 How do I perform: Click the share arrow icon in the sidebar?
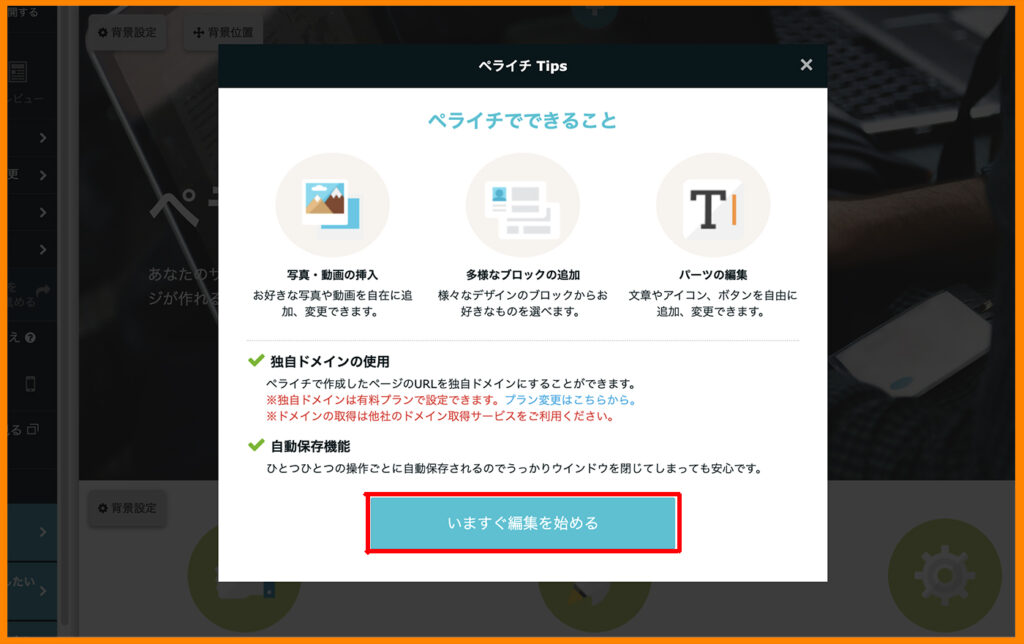click(x=43, y=291)
